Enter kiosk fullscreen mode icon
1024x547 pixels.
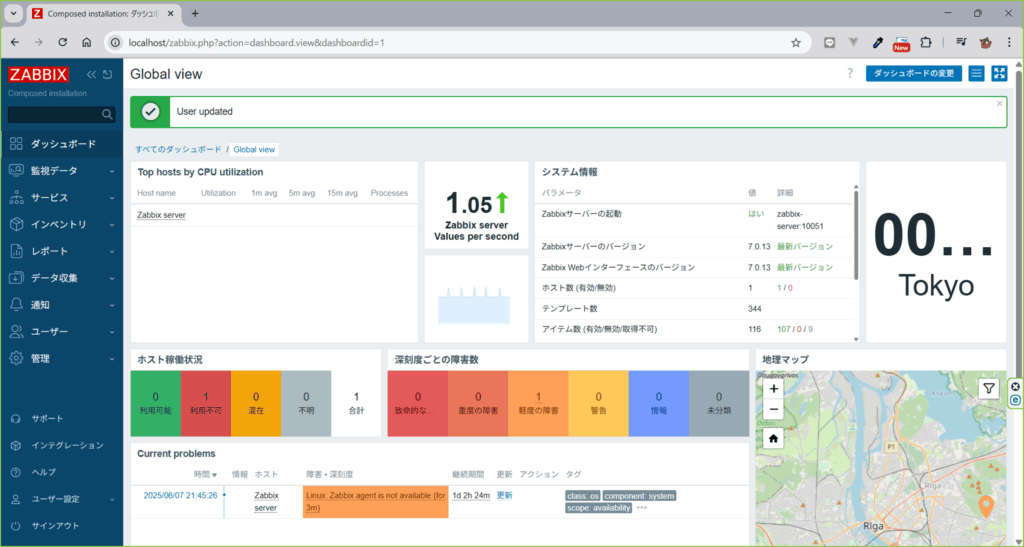(x=999, y=73)
